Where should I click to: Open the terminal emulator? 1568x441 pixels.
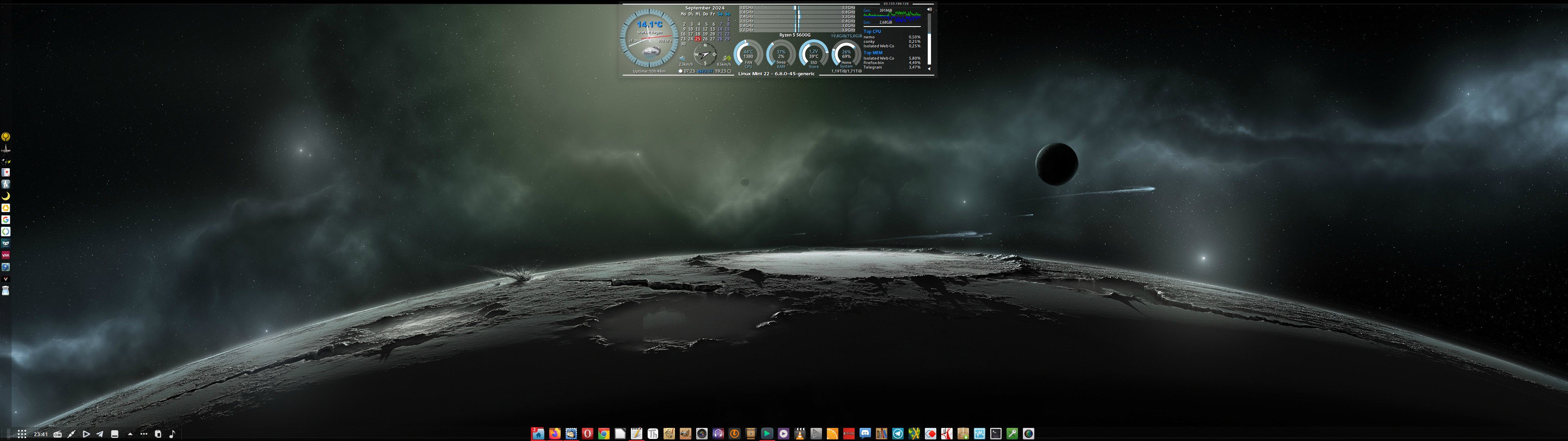coord(996,434)
